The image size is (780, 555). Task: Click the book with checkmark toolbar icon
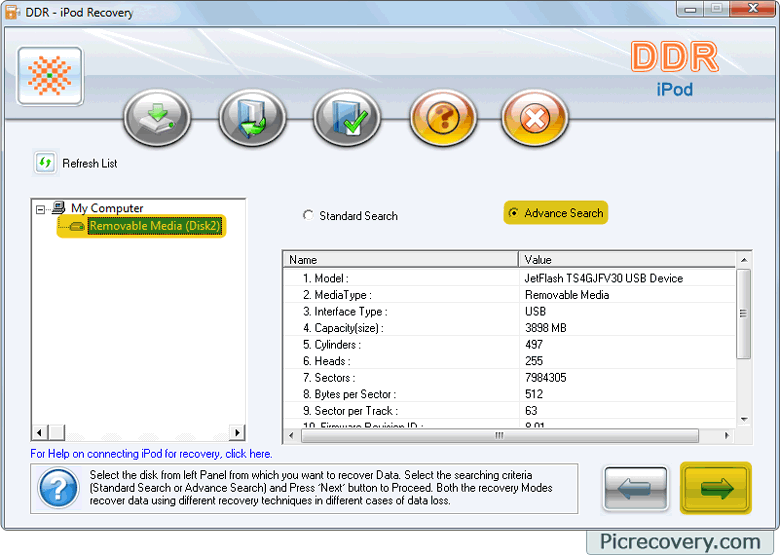click(x=347, y=118)
